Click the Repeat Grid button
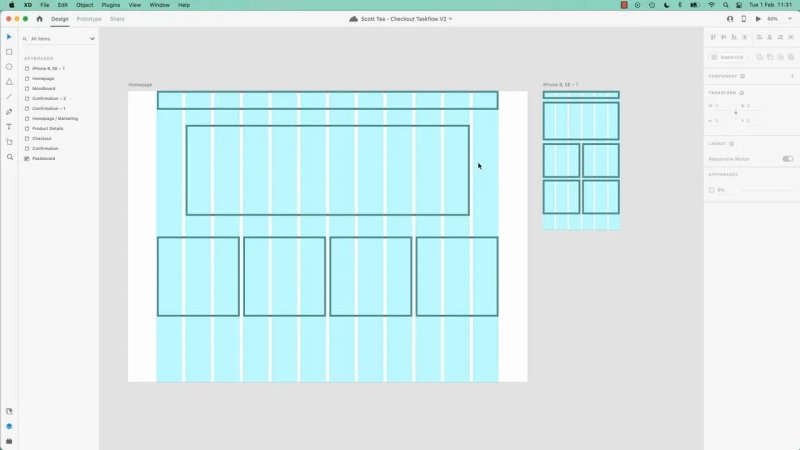 click(728, 57)
